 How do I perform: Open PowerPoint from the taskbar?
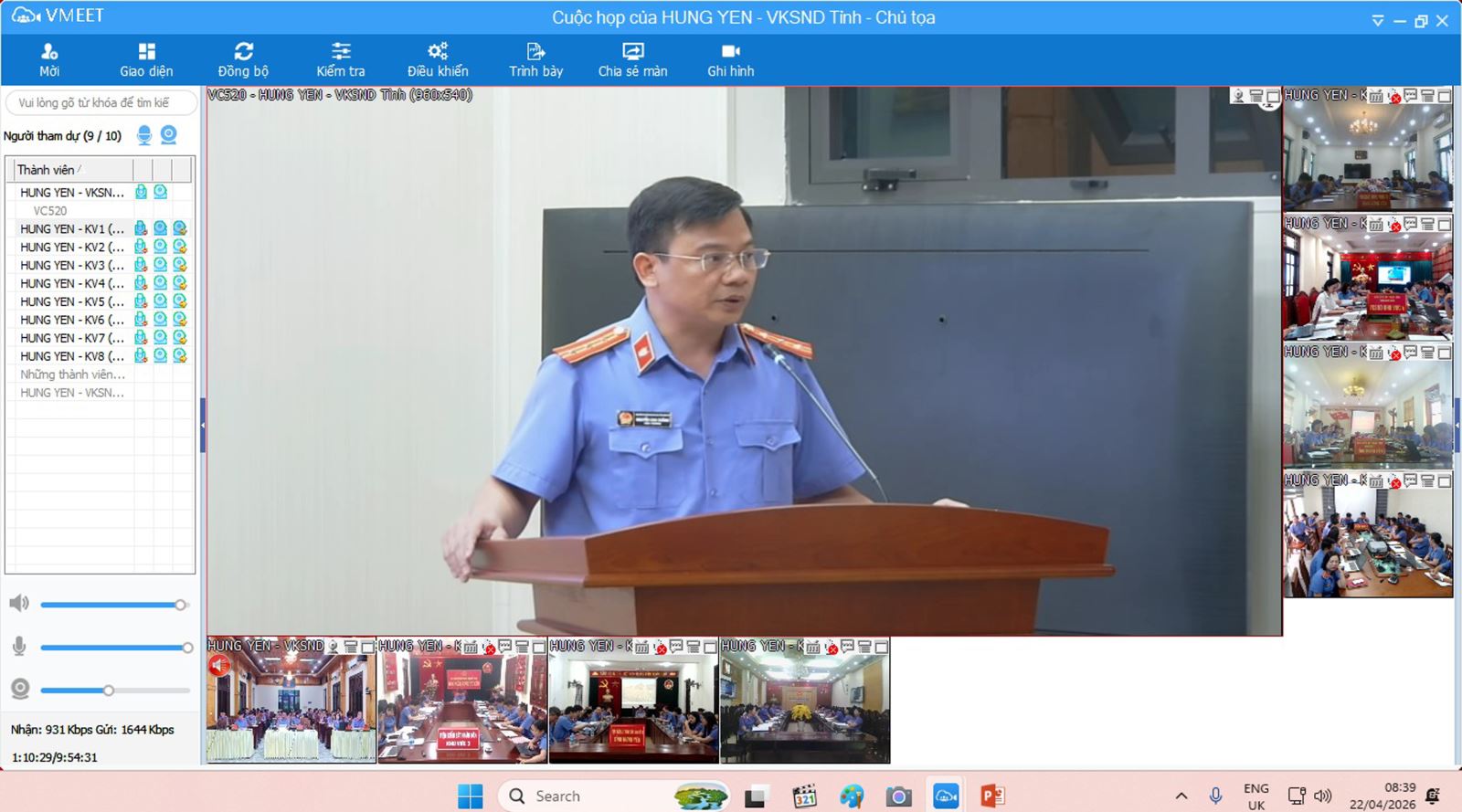[x=992, y=796]
